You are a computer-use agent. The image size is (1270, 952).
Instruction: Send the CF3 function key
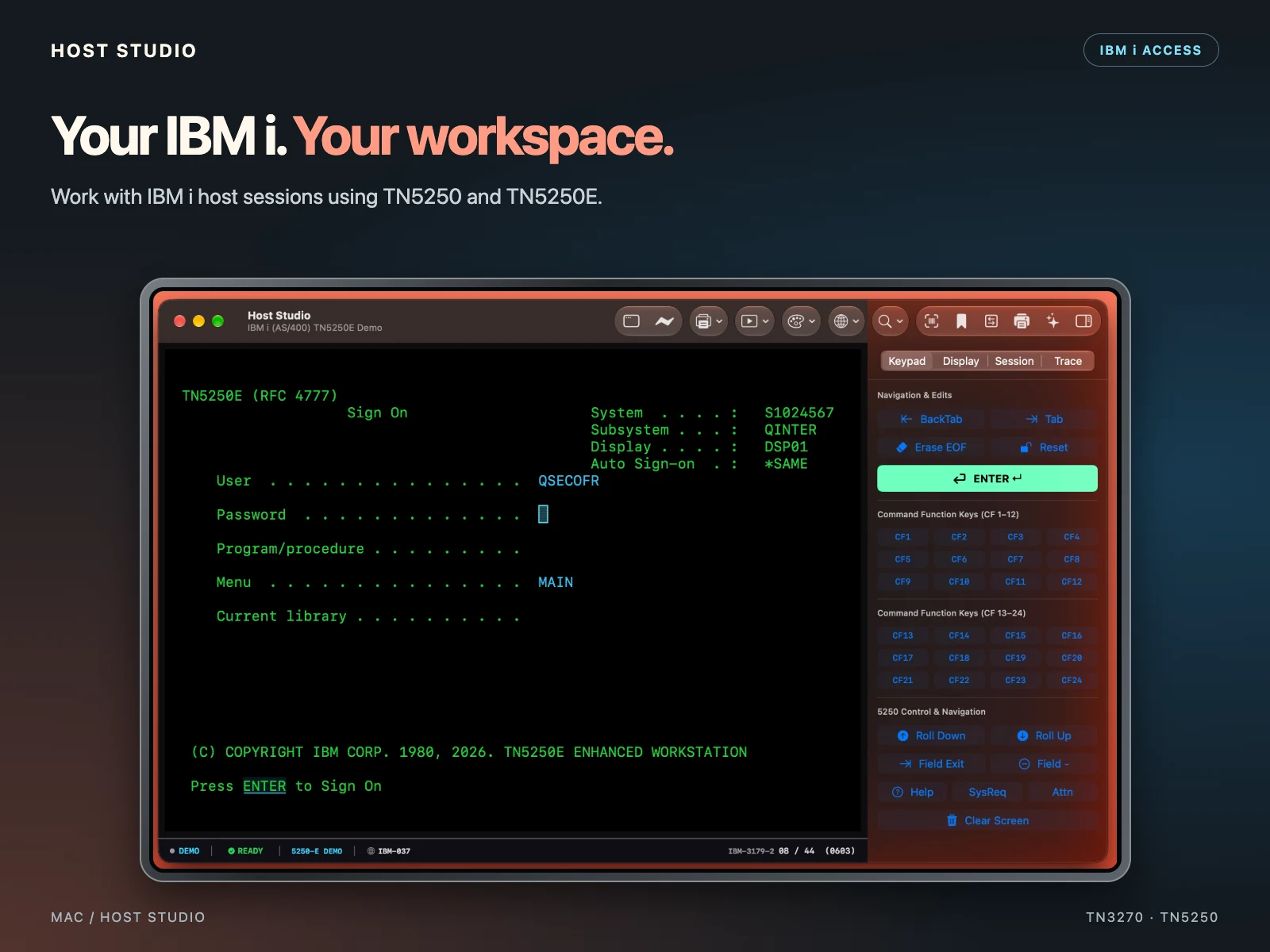pyautogui.click(x=1015, y=537)
